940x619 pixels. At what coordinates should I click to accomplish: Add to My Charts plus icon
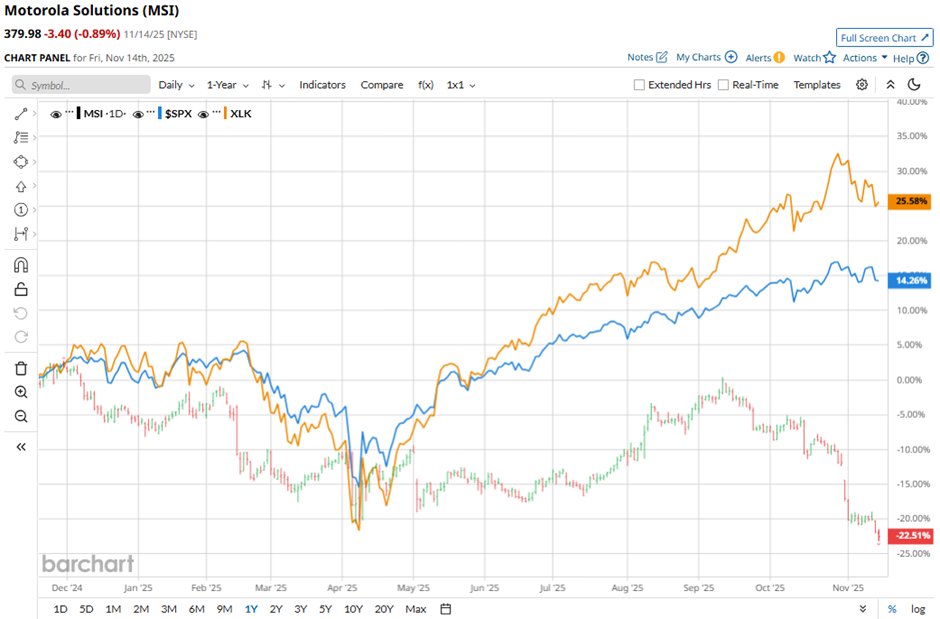[731, 57]
